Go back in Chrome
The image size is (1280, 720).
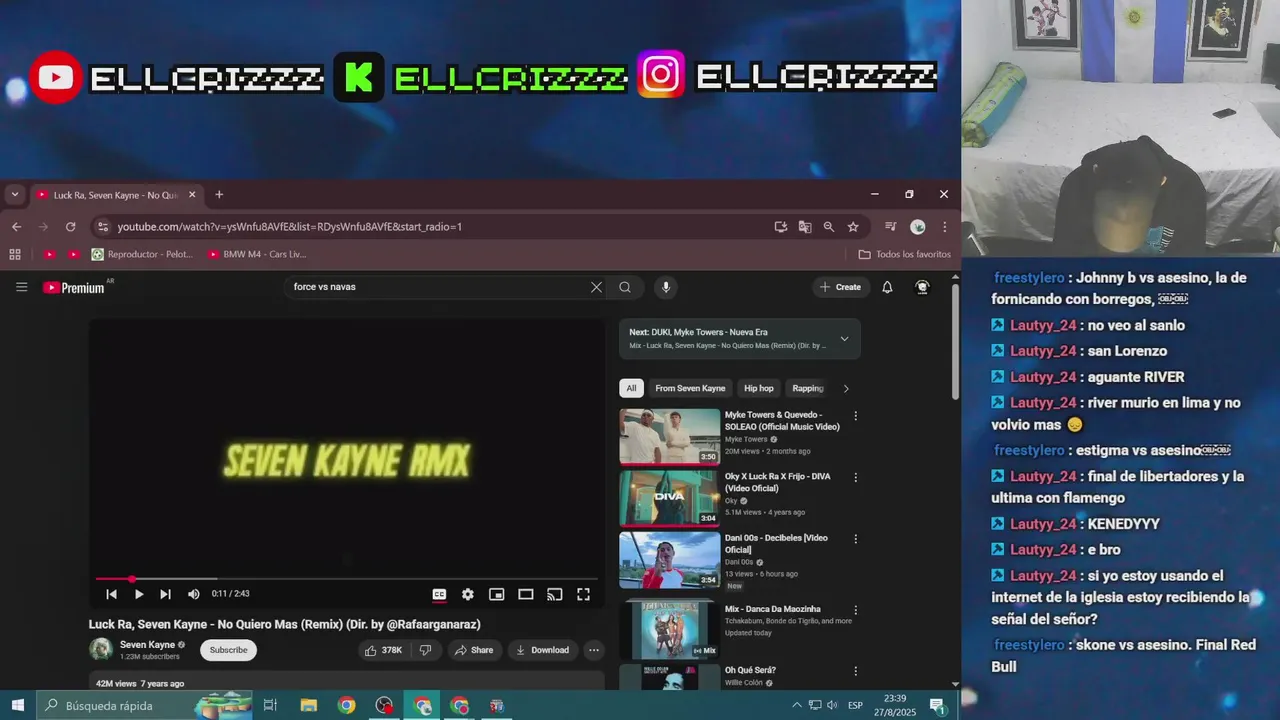click(16, 227)
